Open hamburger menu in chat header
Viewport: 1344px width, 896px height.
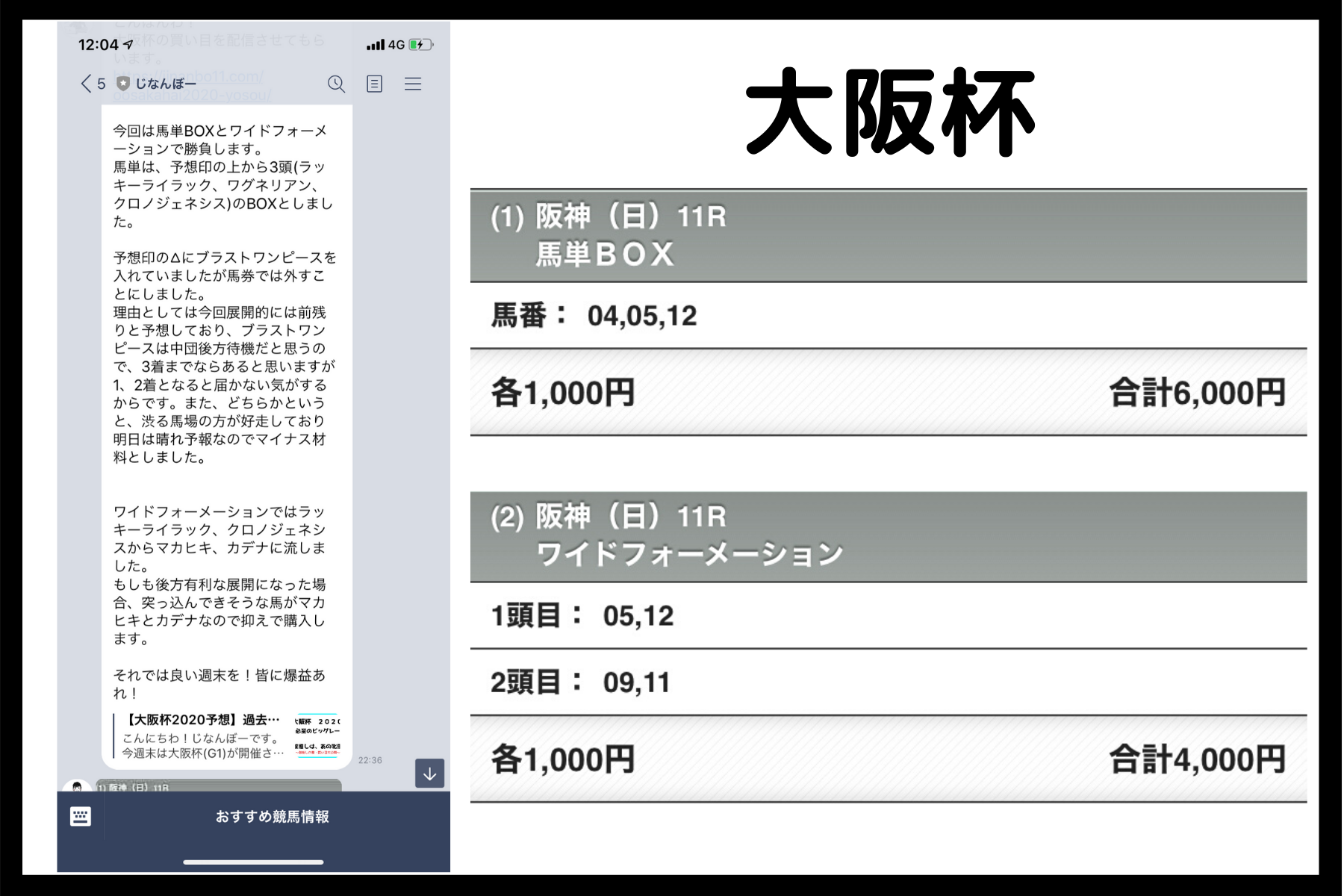pos(413,84)
